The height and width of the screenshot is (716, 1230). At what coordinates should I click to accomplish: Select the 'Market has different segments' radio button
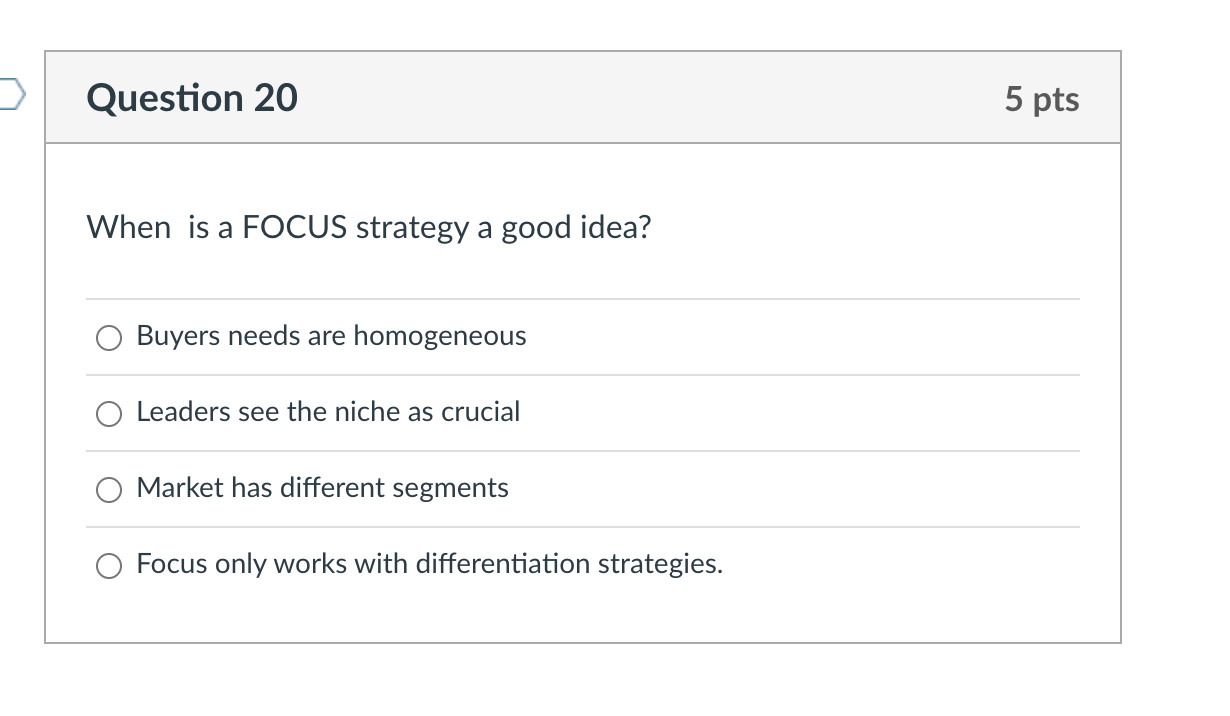[109, 489]
